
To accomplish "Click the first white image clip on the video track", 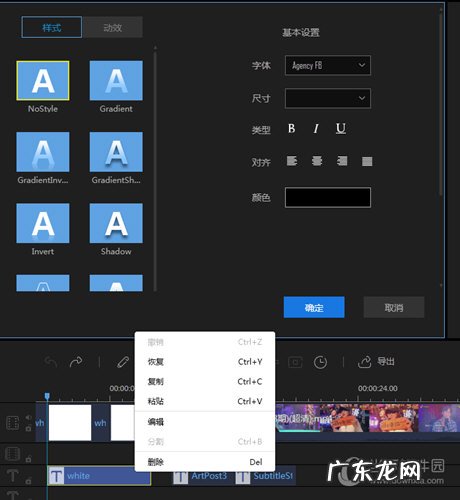I will click(x=70, y=422).
